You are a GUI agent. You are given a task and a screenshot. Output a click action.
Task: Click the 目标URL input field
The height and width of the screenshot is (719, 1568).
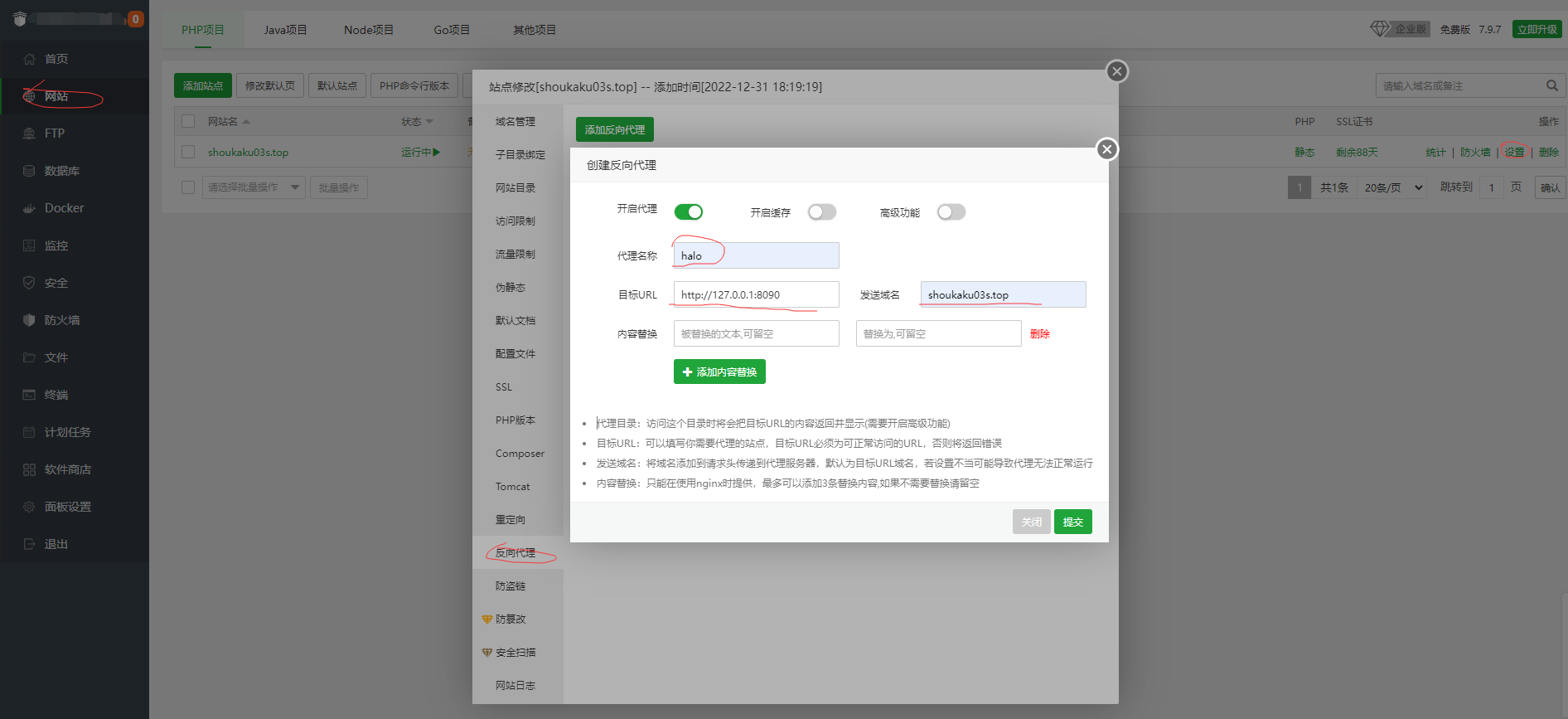point(756,294)
